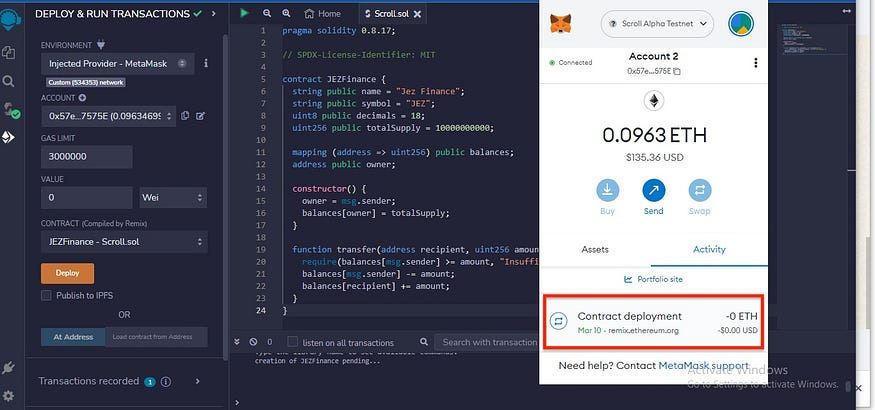The image size is (875, 410).
Task: Click the Load contract from Address field
Action: pos(156,337)
